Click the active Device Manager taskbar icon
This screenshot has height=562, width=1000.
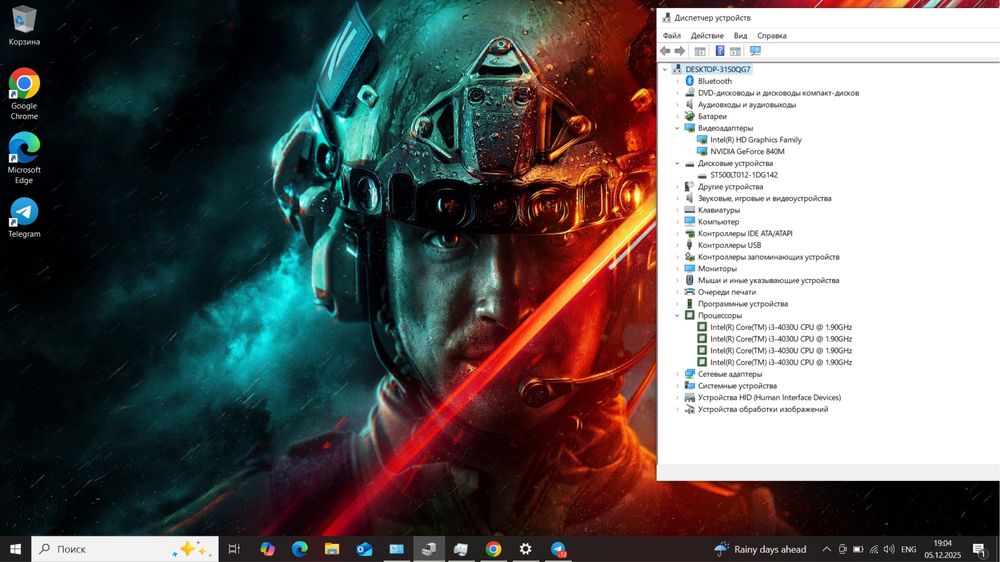coord(429,549)
